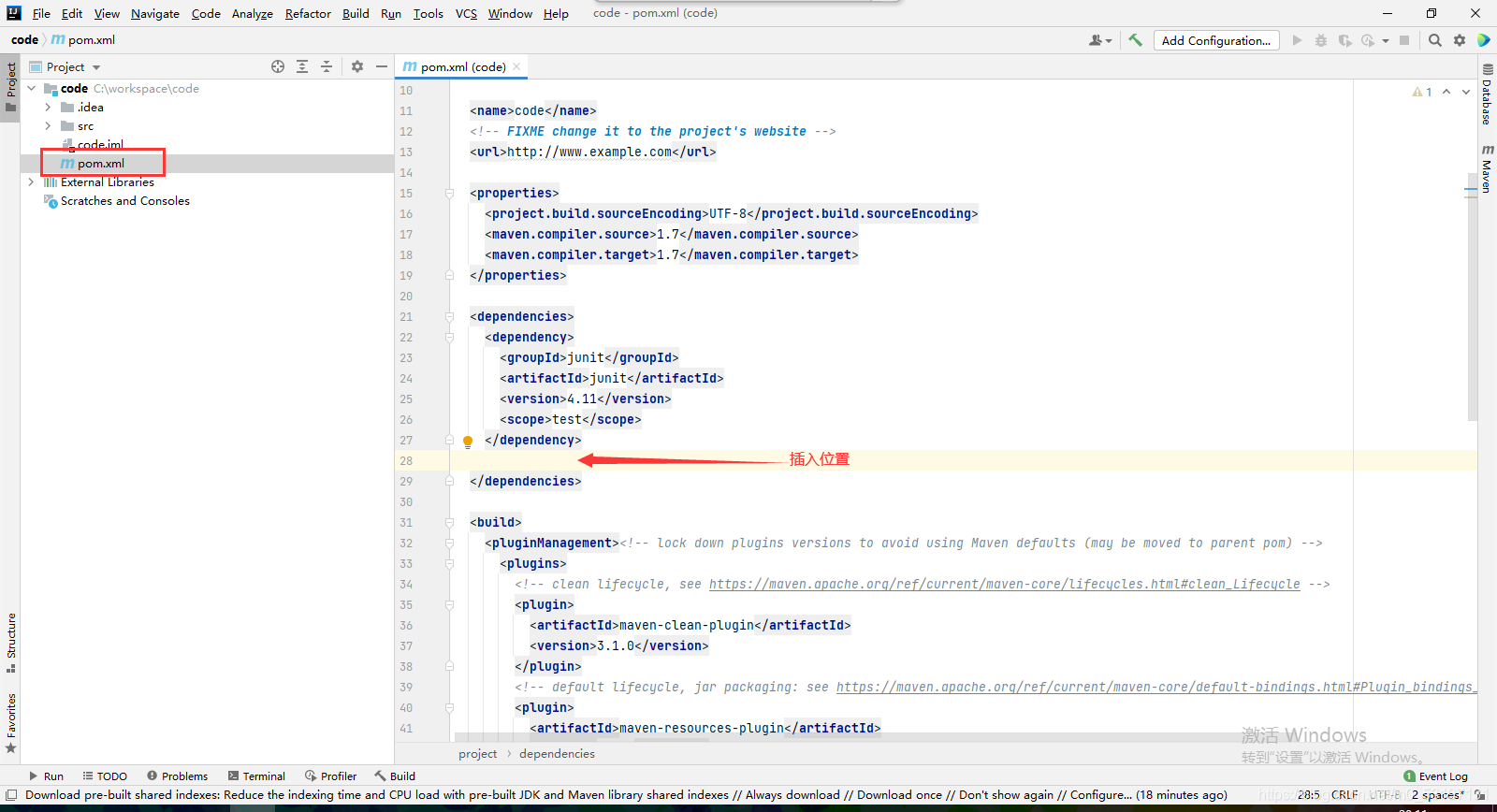1497x812 pixels.
Task: Open the Maven side tool window
Action: tap(1487, 169)
